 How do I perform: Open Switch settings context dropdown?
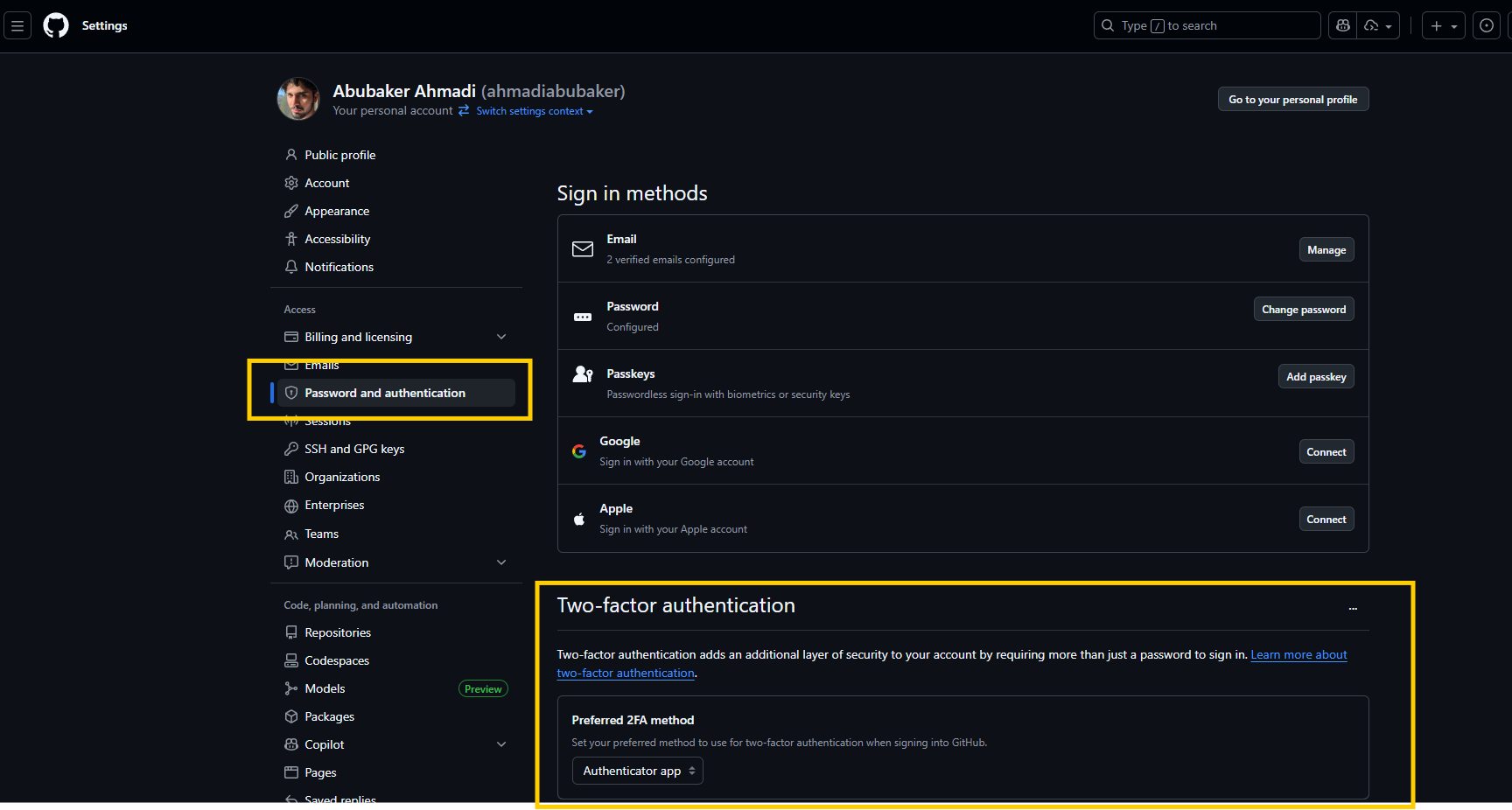pos(534,111)
